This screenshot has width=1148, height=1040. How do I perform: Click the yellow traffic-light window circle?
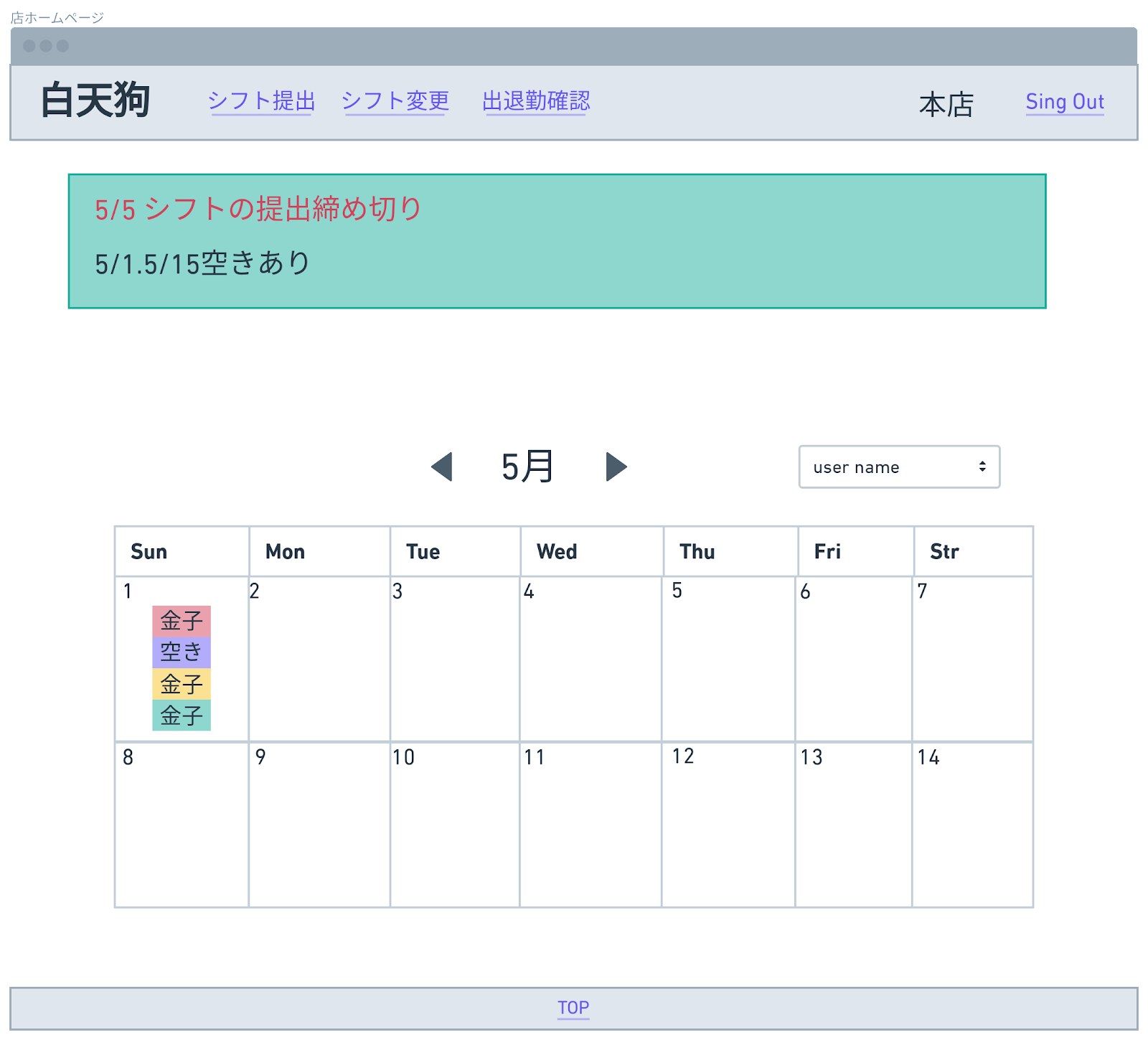coord(46,45)
